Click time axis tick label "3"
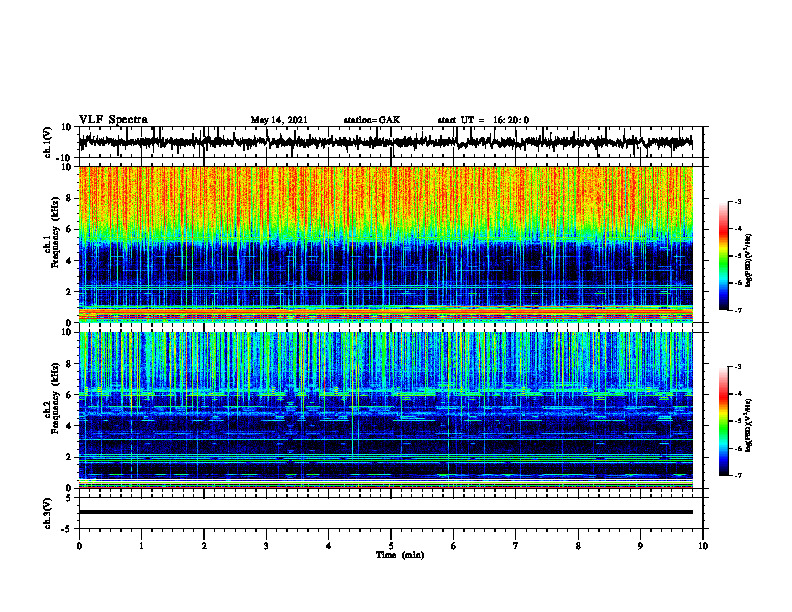Screen dimensions: 792x612 tap(266, 546)
